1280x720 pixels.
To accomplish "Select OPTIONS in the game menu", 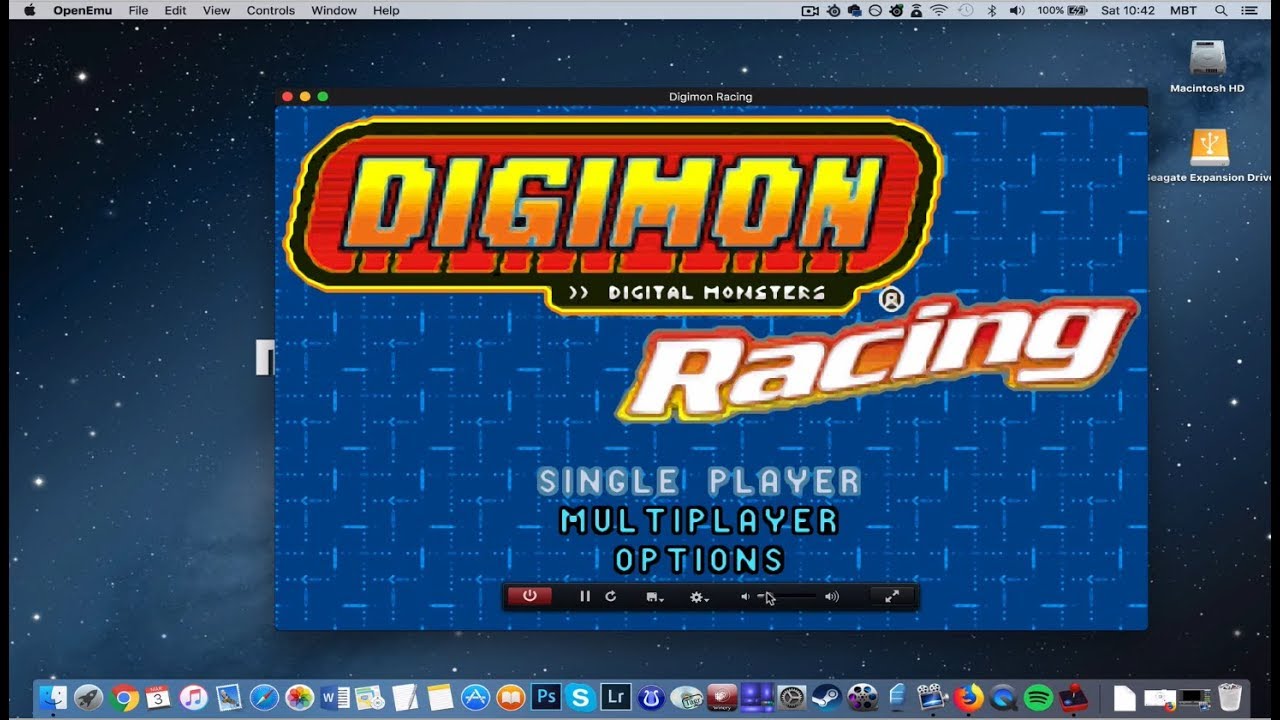I will tap(699, 560).
